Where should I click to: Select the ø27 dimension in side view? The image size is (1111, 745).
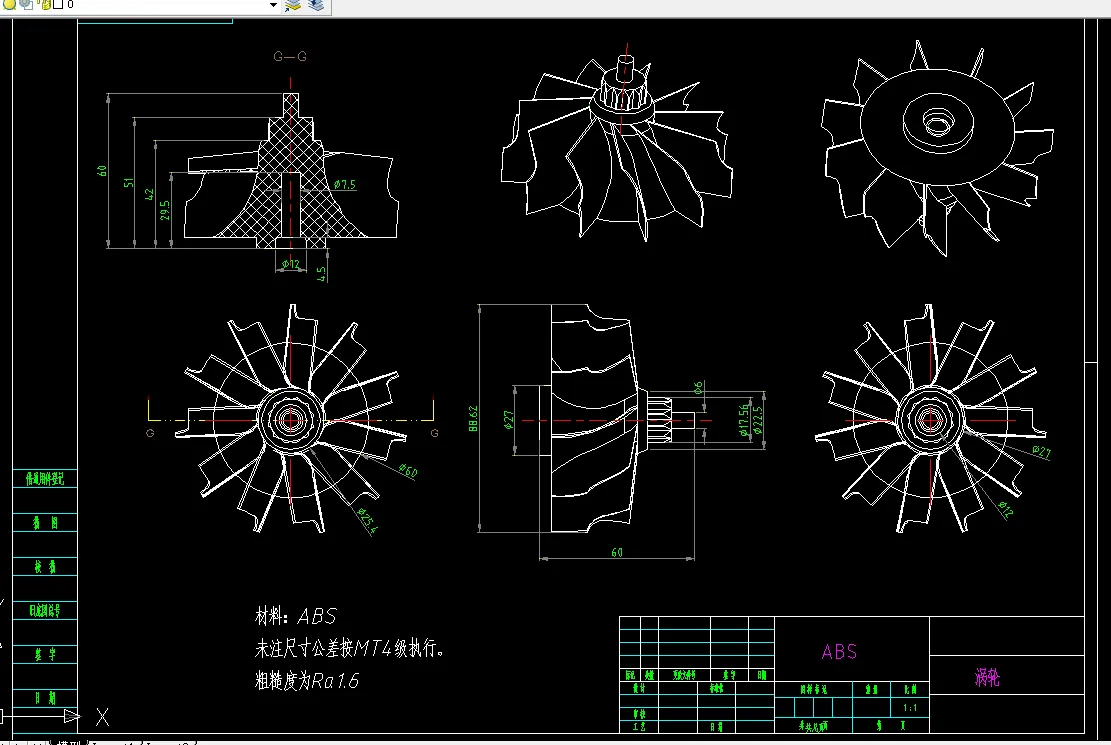click(508, 420)
